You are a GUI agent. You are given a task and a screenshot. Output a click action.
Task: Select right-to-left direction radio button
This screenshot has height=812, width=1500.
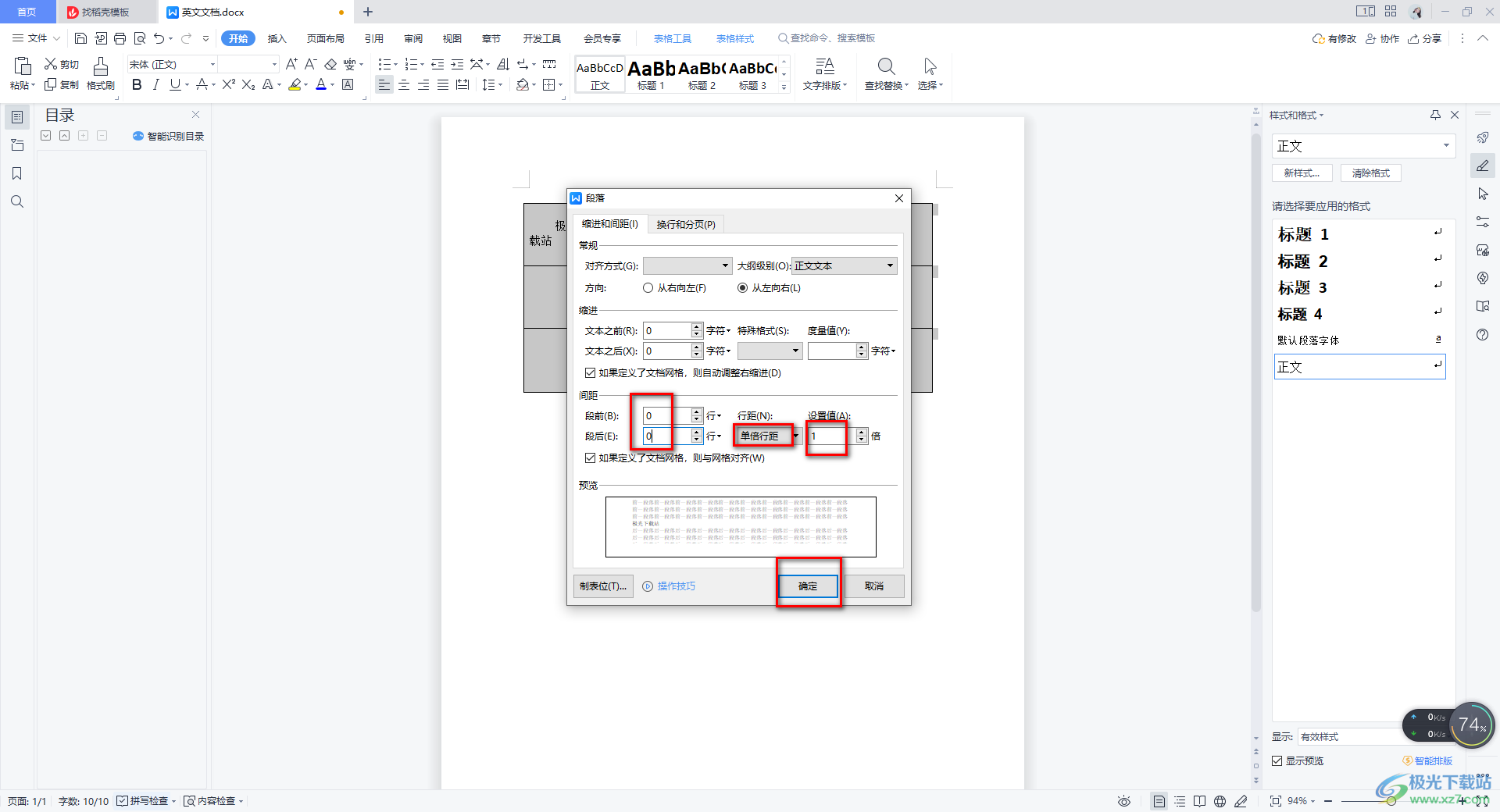(648, 288)
